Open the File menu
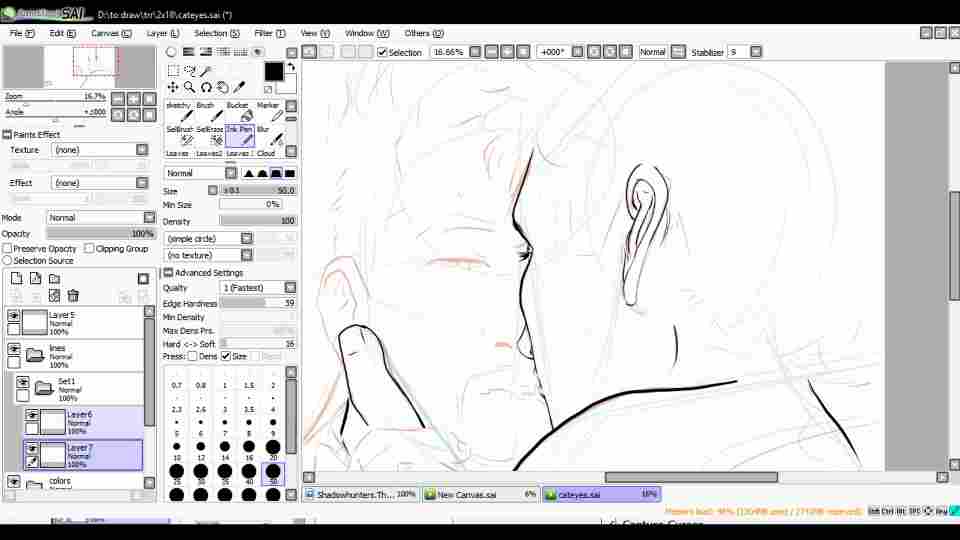This screenshot has width=960, height=540. [x=21, y=33]
